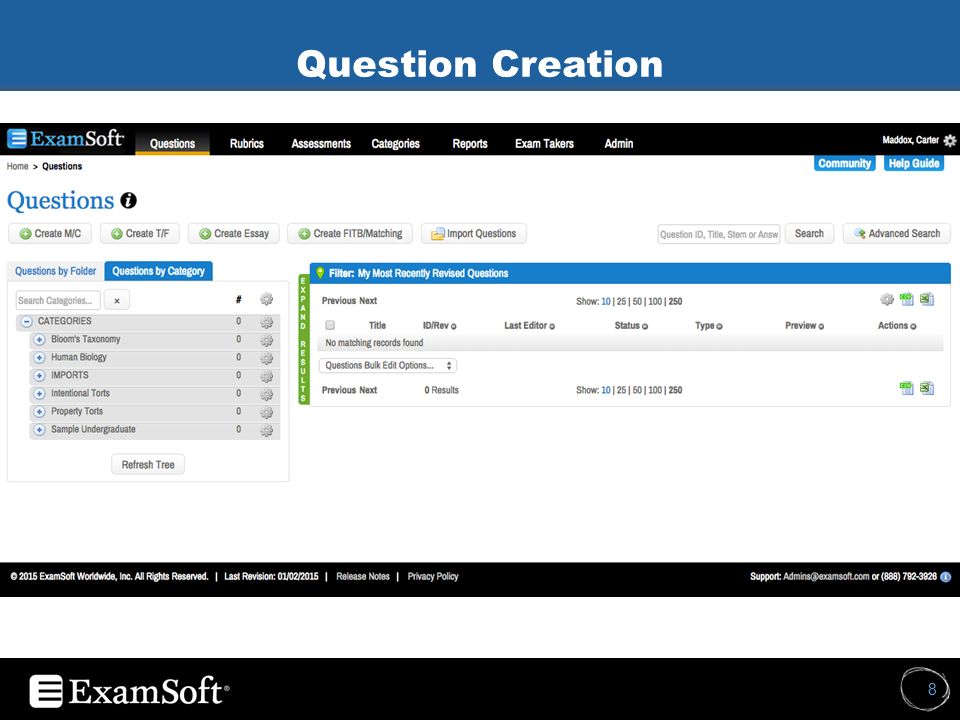Click the Search Categories input field

tap(58, 301)
